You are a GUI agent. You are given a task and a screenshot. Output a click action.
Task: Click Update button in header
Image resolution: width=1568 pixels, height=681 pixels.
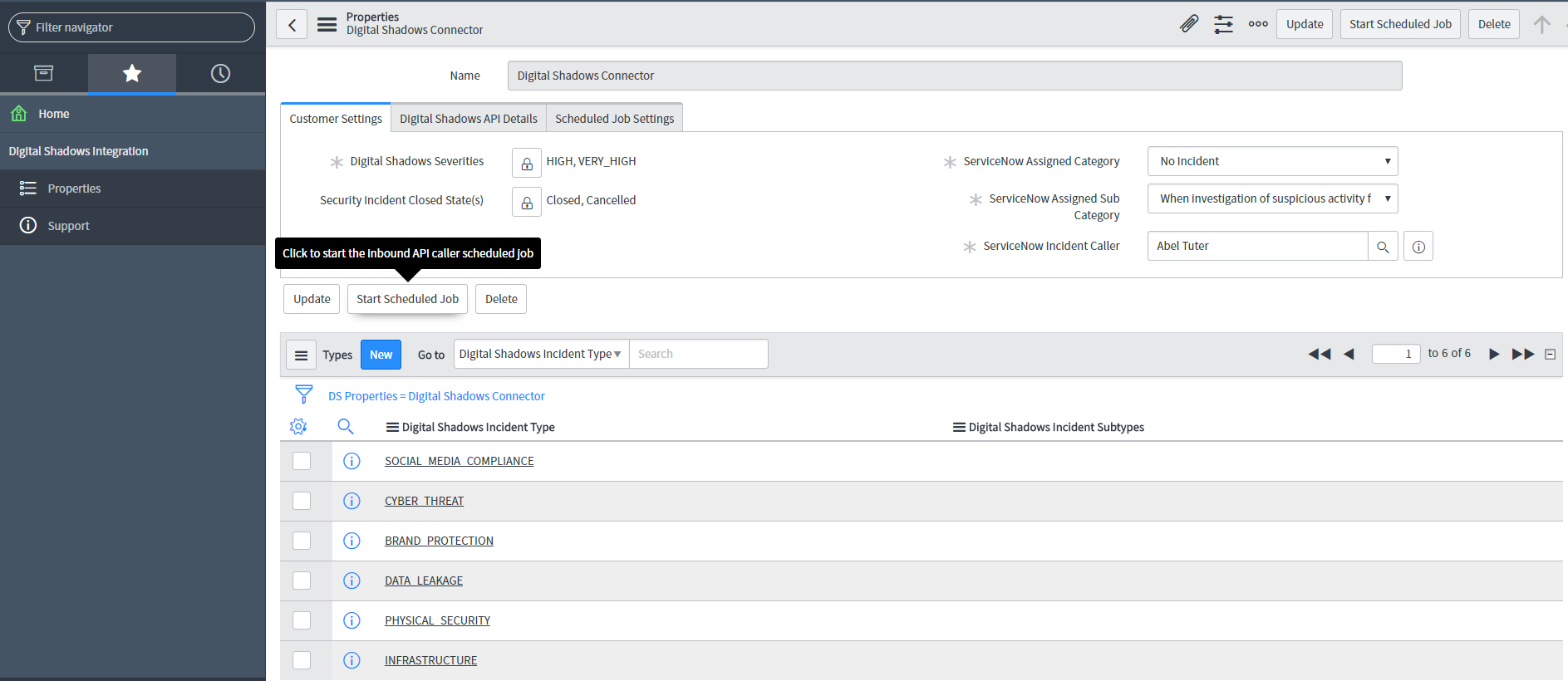click(1305, 24)
